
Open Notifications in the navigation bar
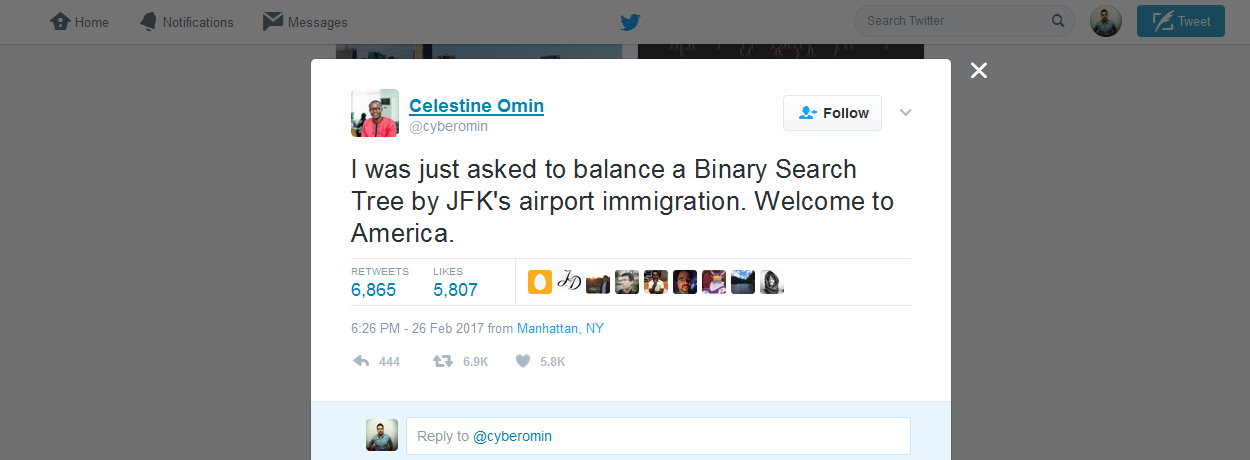(x=186, y=22)
